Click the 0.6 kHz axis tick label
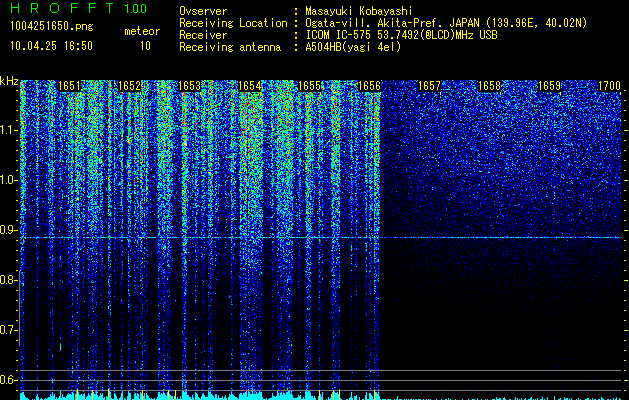This screenshot has width=629, height=400. 8,380
